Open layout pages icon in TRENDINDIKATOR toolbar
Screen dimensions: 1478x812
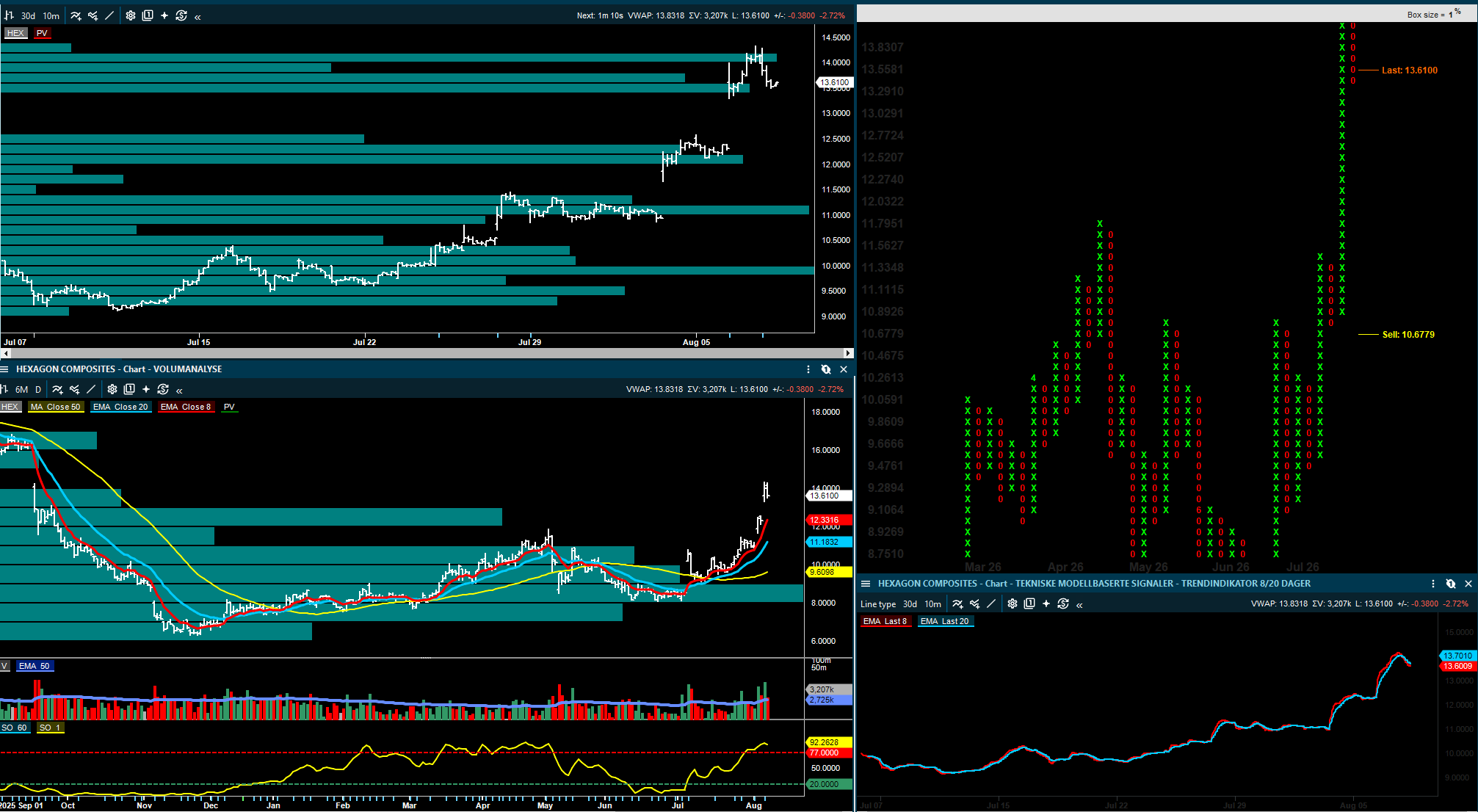point(1029,603)
